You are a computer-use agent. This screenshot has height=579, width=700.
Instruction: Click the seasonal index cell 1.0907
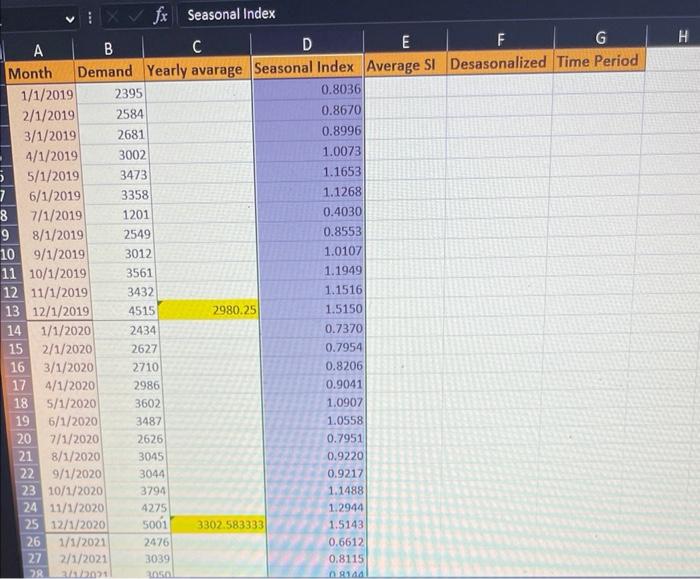[313, 403]
